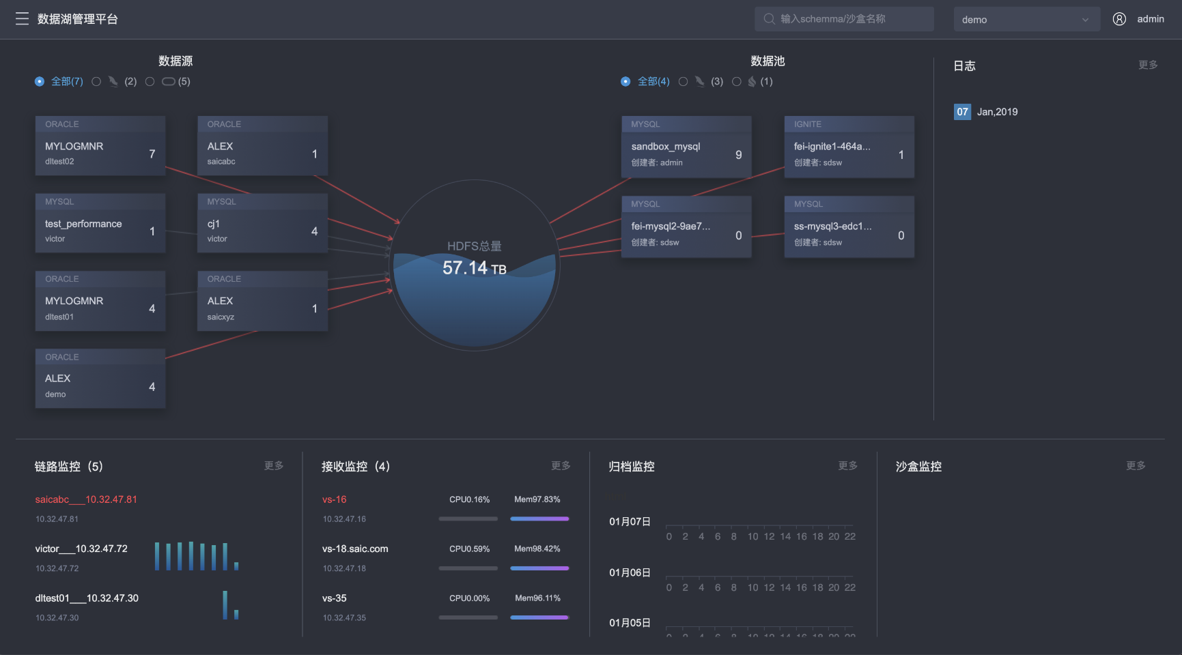Focus the schema/沙盒名称 search field

[850, 19]
